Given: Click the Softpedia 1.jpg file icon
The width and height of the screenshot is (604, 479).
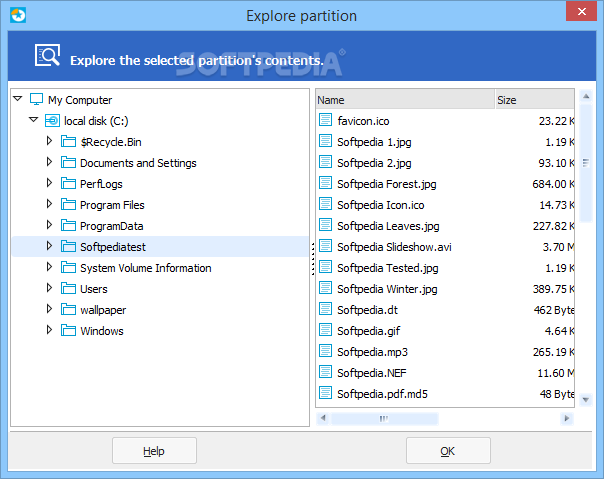Looking at the screenshot, I should [325, 141].
